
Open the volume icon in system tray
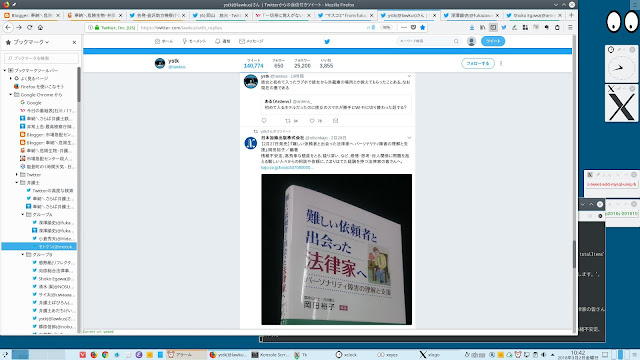pos(543,355)
